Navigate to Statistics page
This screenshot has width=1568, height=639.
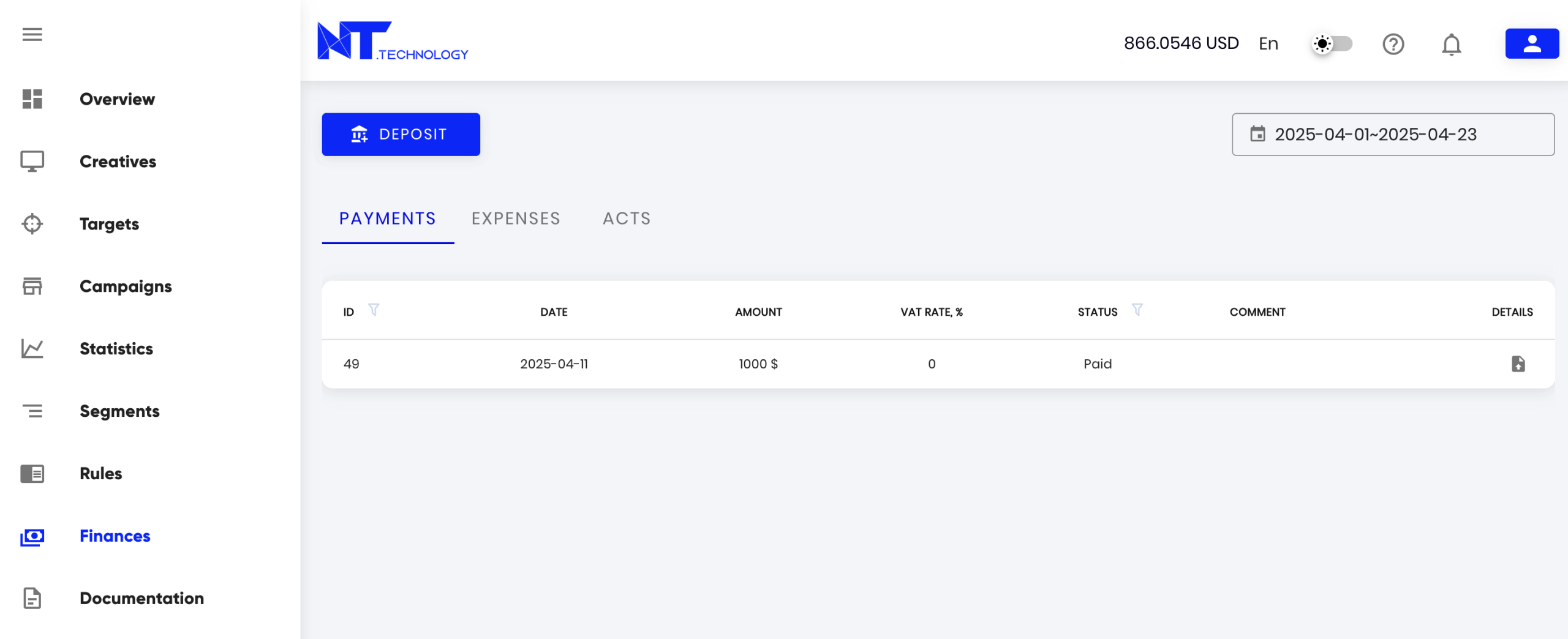coord(116,349)
